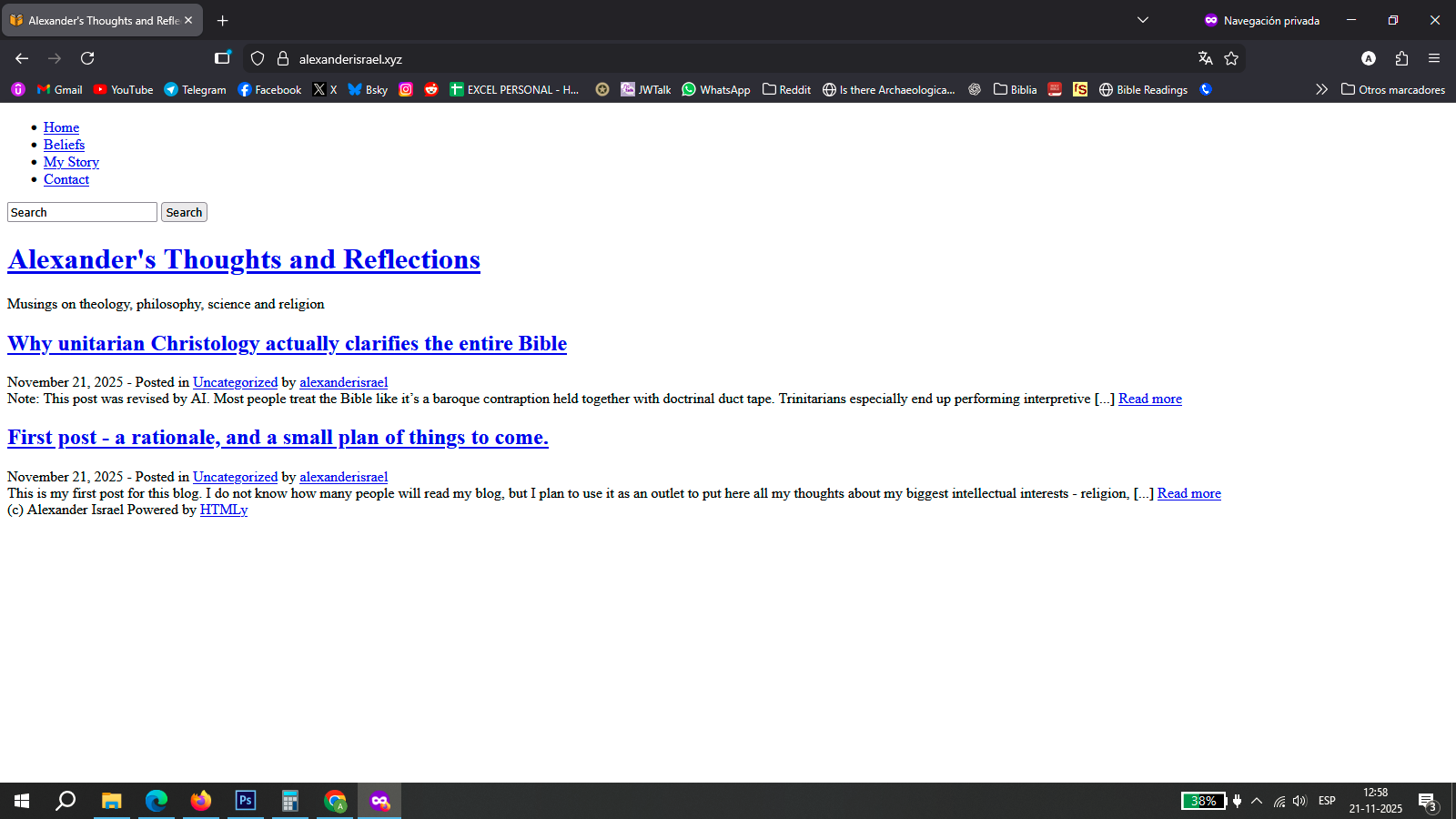Image resolution: width=1456 pixels, height=819 pixels.
Task: Bookmark this page with the star icon
Action: [x=1231, y=58]
